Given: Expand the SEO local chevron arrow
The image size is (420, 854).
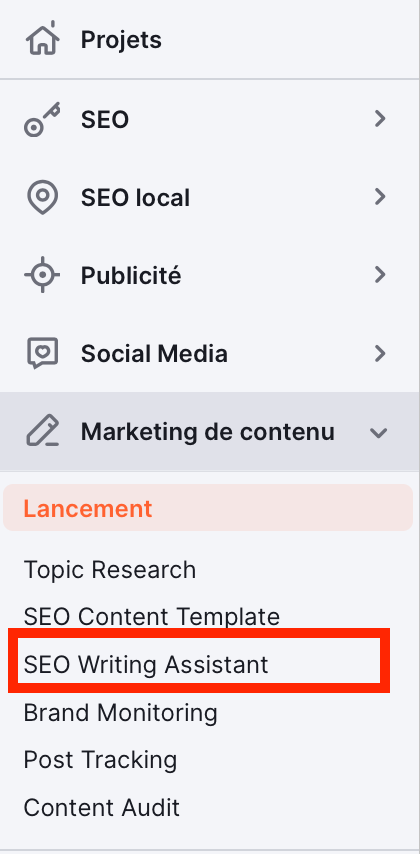Looking at the screenshot, I should tap(380, 197).
